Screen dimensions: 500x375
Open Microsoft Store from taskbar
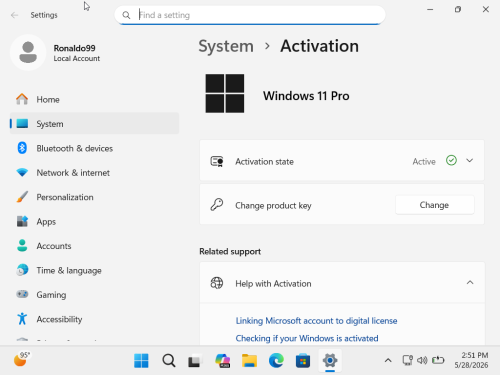click(303, 360)
